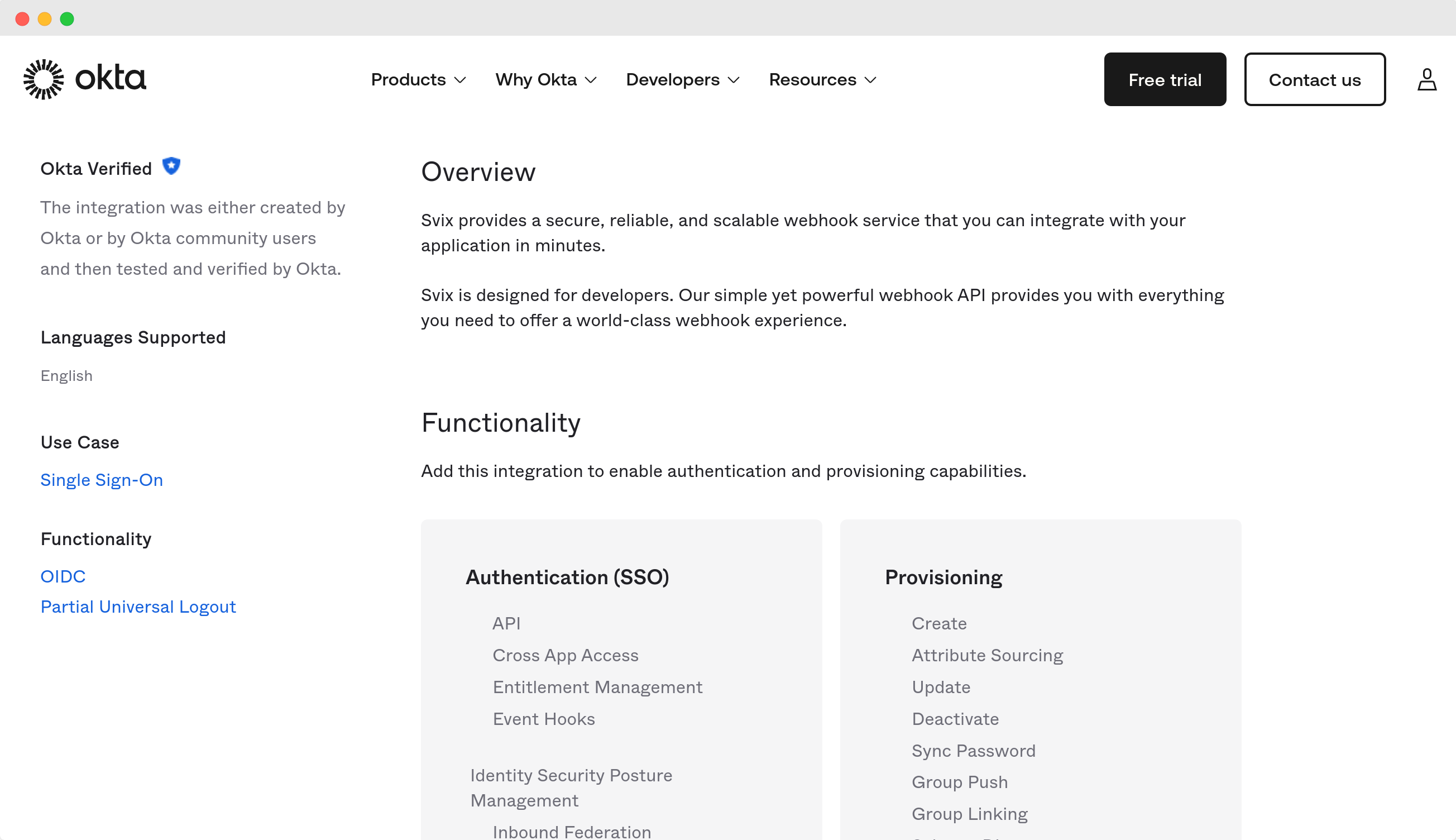Click Event Hooks in Authentication list
Viewport: 1456px width, 840px height.
click(543, 719)
